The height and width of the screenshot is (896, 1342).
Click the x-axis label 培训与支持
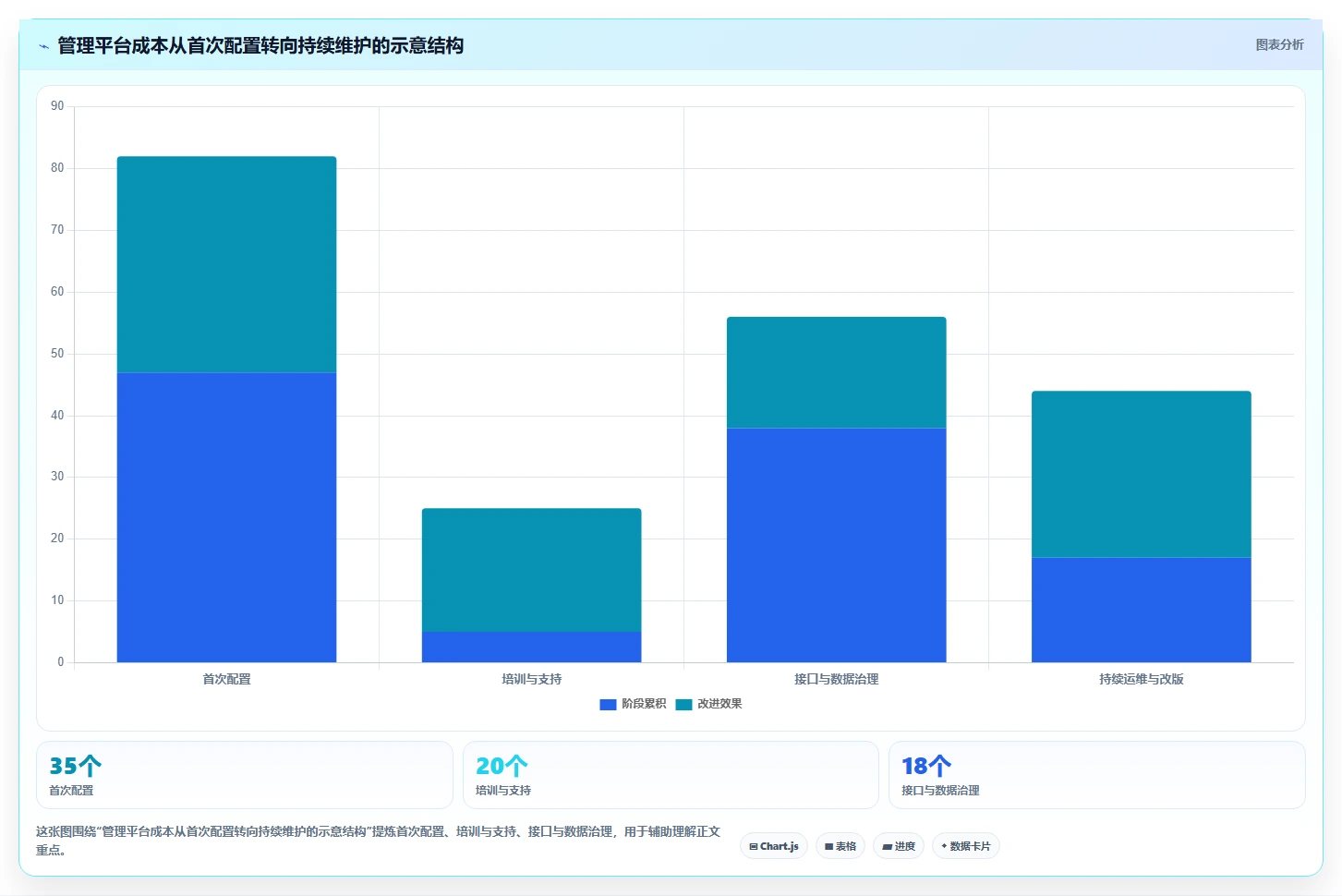(x=531, y=679)
